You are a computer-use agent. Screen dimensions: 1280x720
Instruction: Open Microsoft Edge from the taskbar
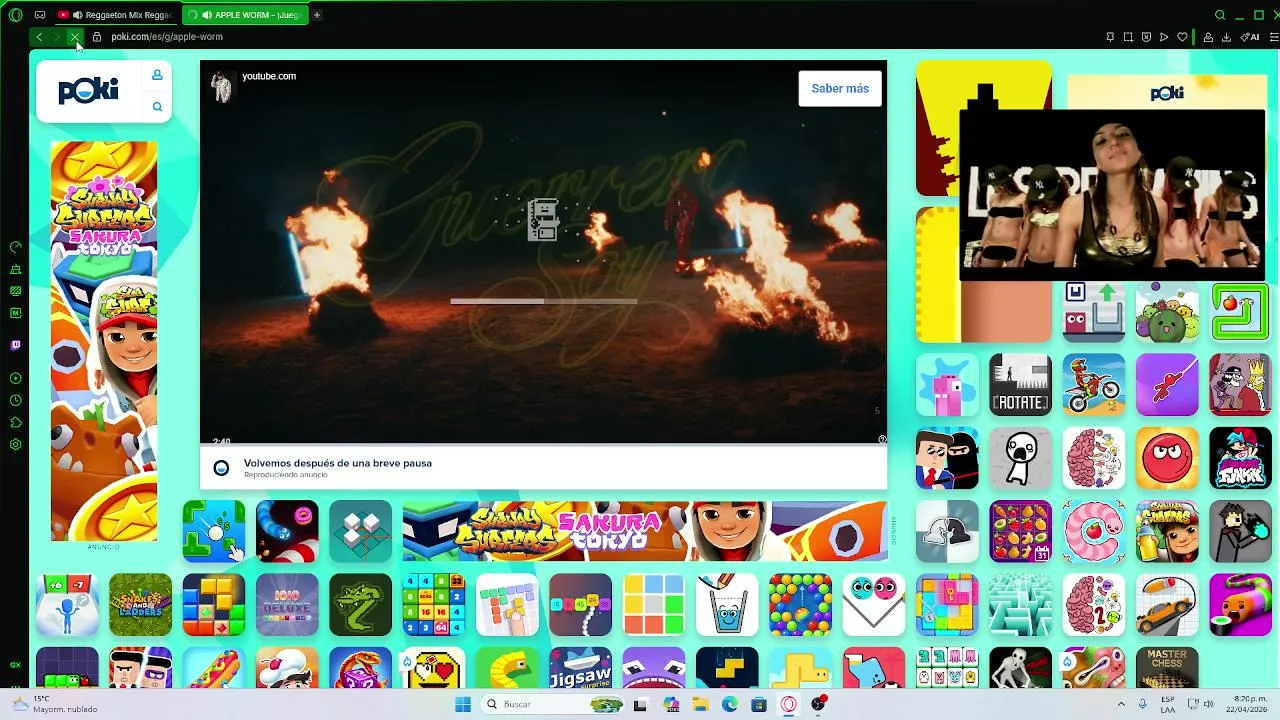(x=730, y=704)
